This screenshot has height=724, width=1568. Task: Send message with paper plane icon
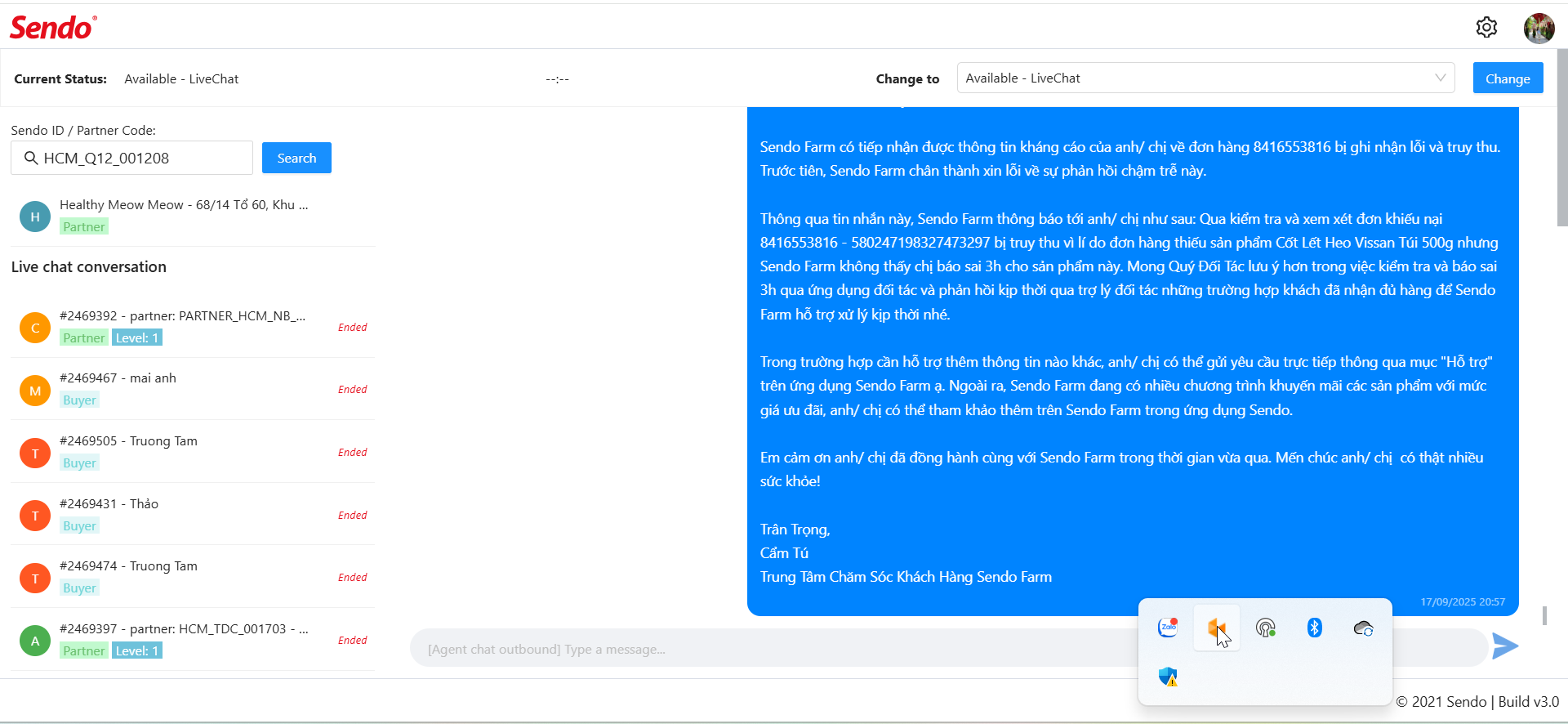pos(1505,646)
